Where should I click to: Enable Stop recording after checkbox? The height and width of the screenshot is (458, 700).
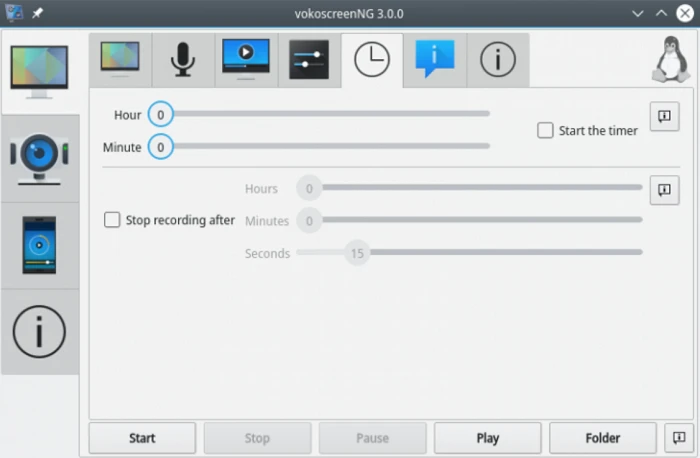tap(112, 220)
